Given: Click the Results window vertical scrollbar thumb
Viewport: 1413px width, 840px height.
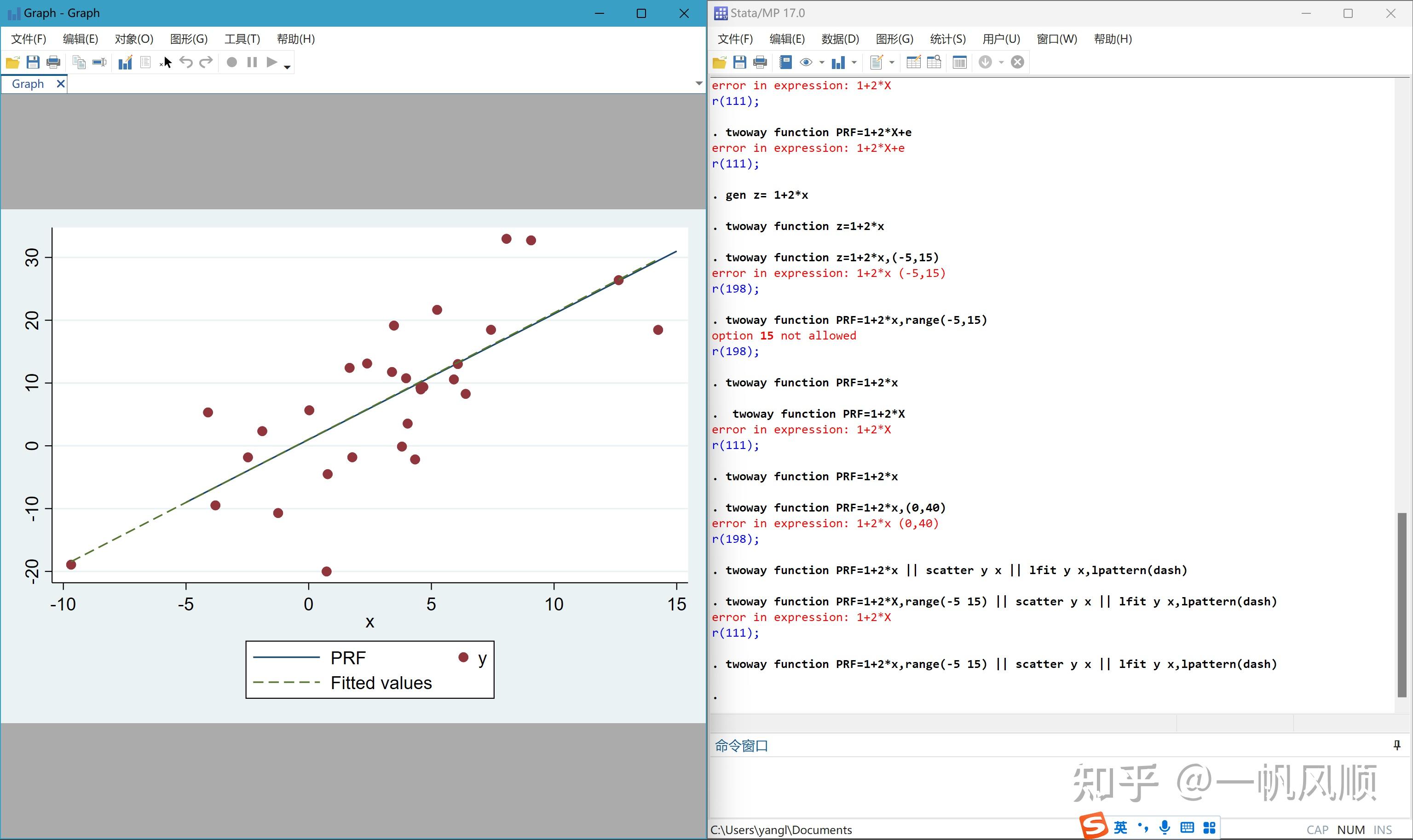Looking at the screenshot, I should (1401, 604).
